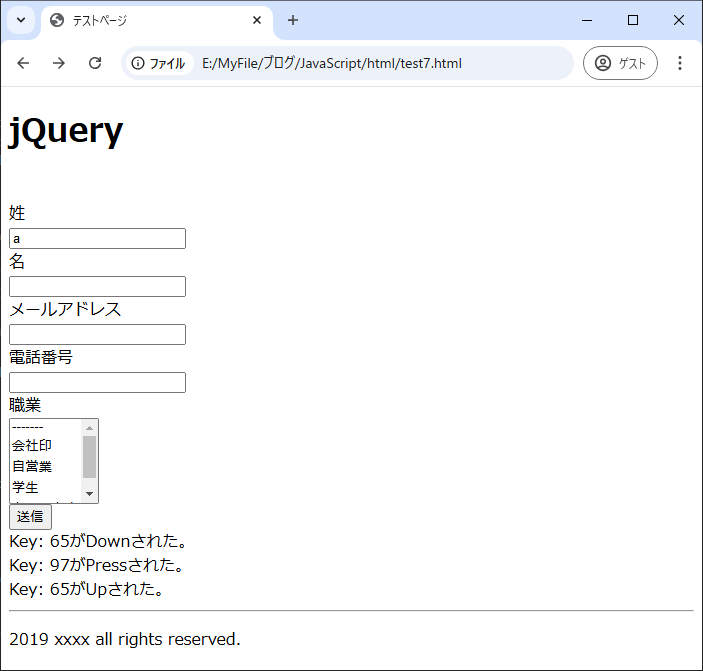Click the 電話番号 label
The width and height of the screenshot is (703, 671).
(x=41, y=357)
